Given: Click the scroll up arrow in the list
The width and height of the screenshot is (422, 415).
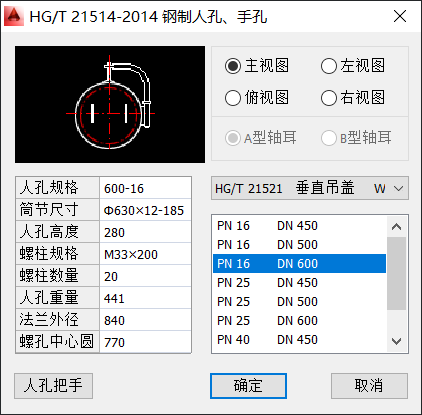Looking at the screenshot, I should [396, 227].
